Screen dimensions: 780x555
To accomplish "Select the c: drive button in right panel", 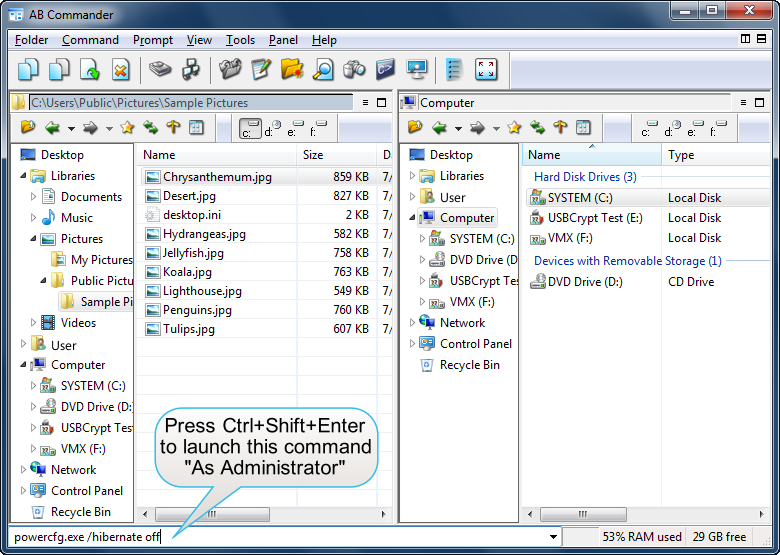I will tap(649, 128).
